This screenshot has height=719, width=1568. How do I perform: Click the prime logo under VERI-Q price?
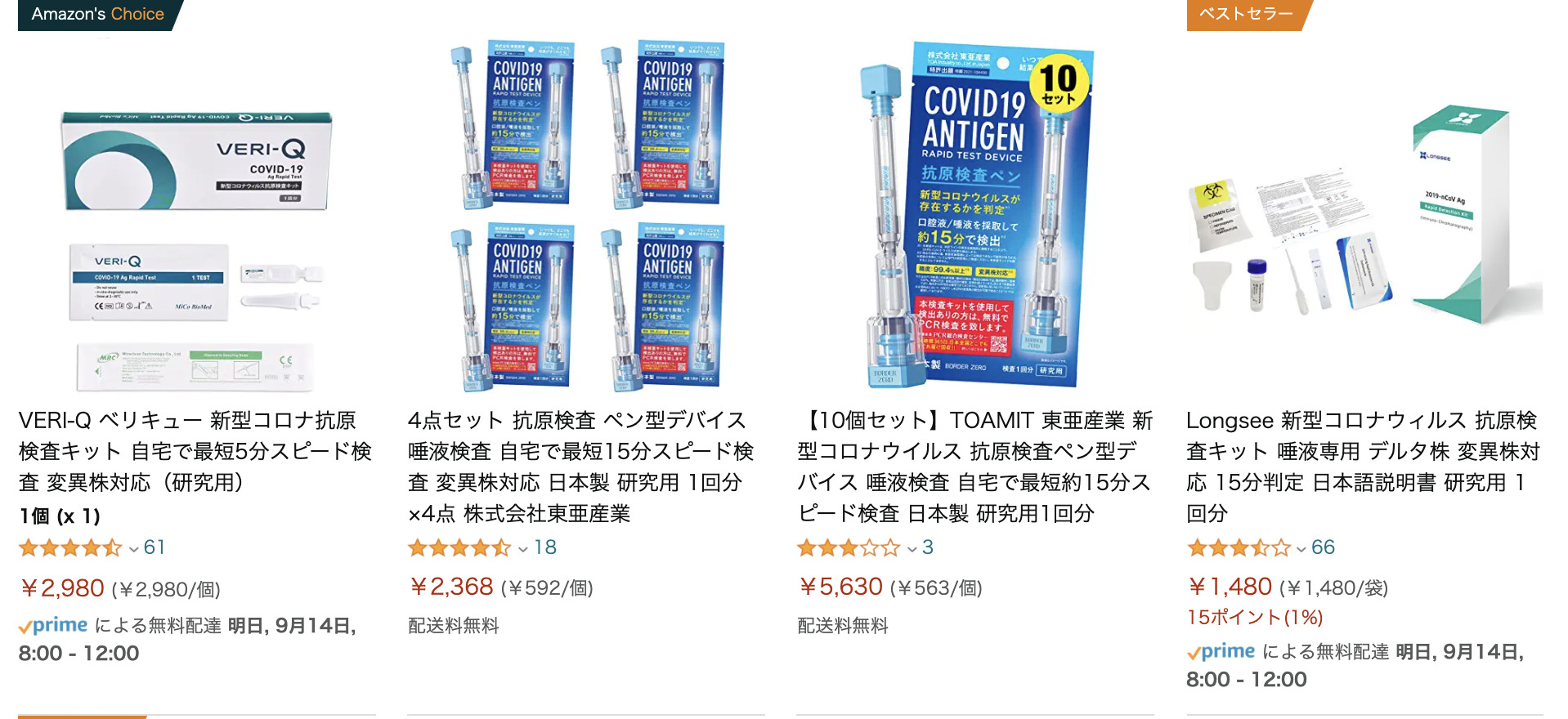pos(53,626)
